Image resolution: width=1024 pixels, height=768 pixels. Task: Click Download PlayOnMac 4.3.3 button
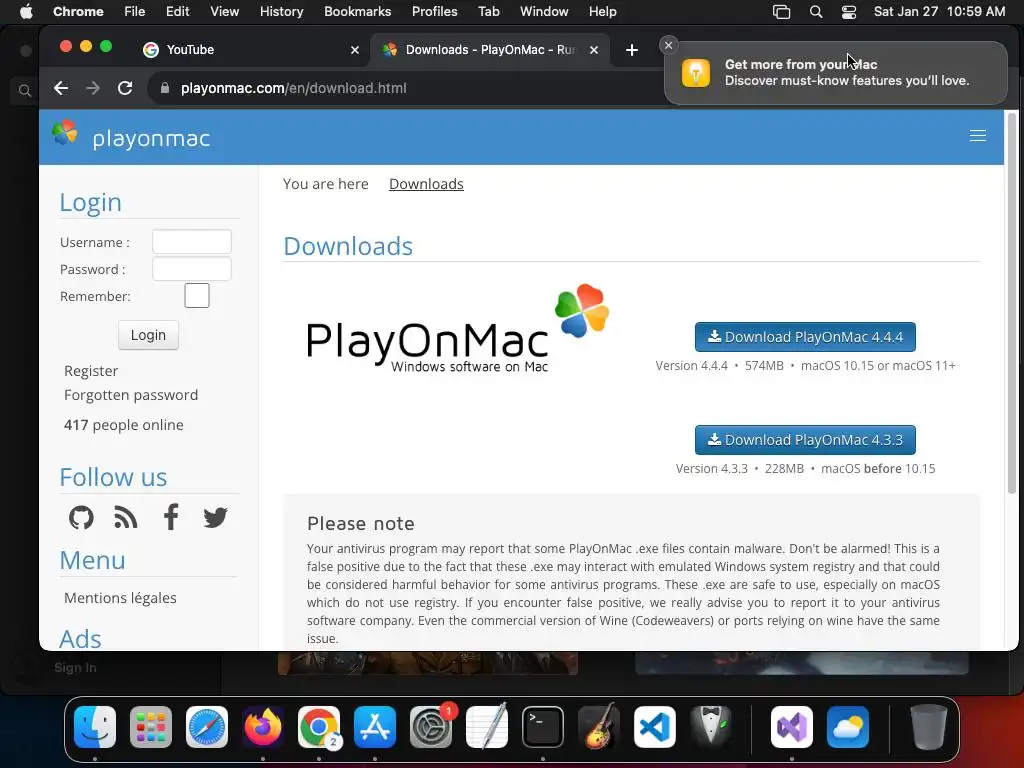[x=805, y=440]
